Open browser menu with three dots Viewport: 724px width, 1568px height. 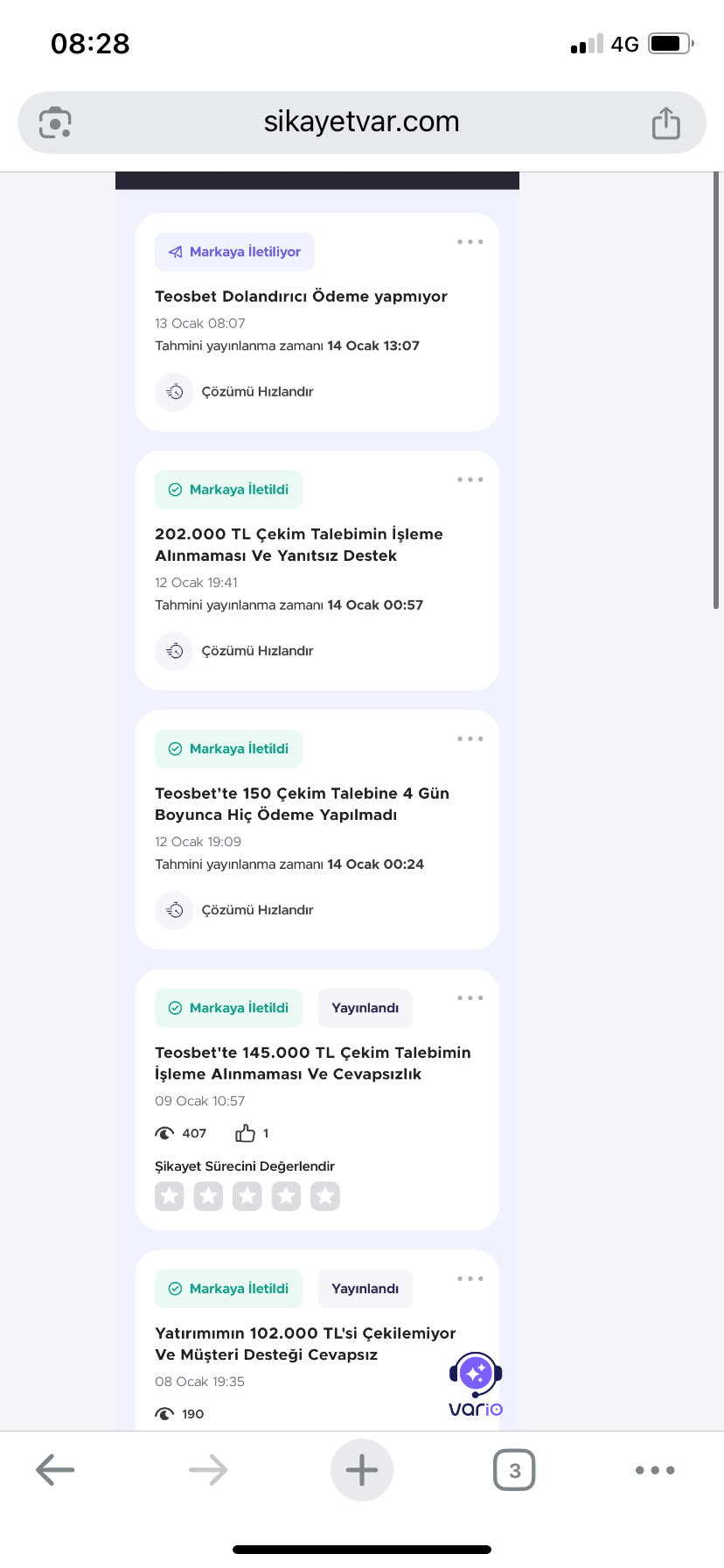pos(655,1470)
